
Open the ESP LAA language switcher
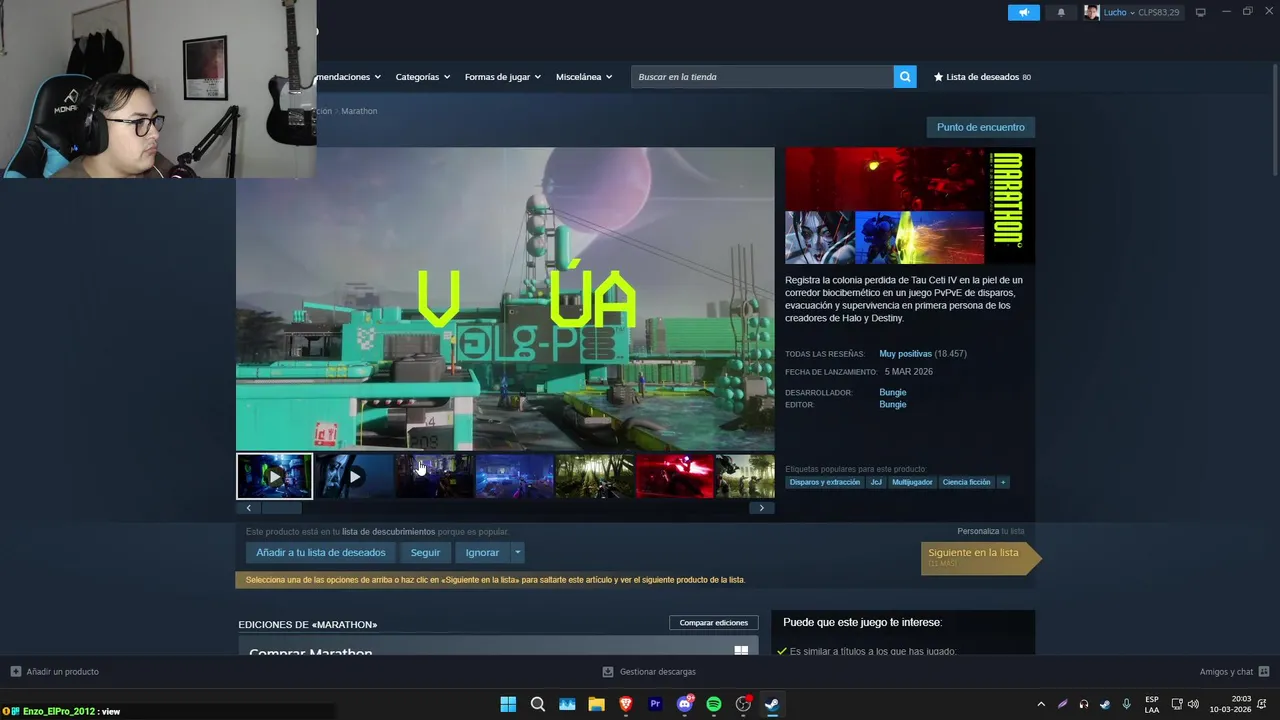(x=1152, y=704)
